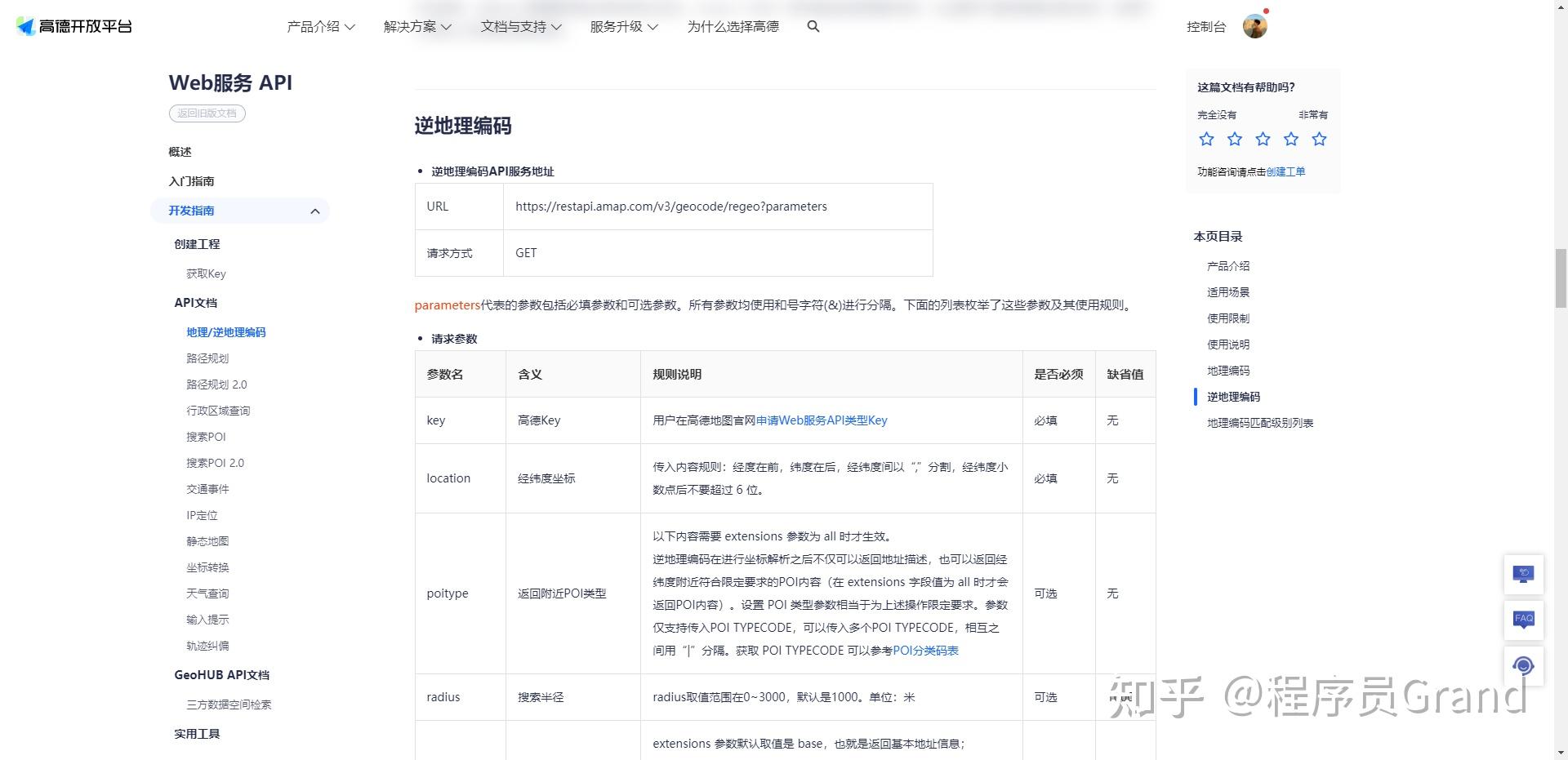This screenshot has width=1568, height=760.
Task: Open the user avatar profile picture
Action: pyautogui.click(x=1254, y=26)
